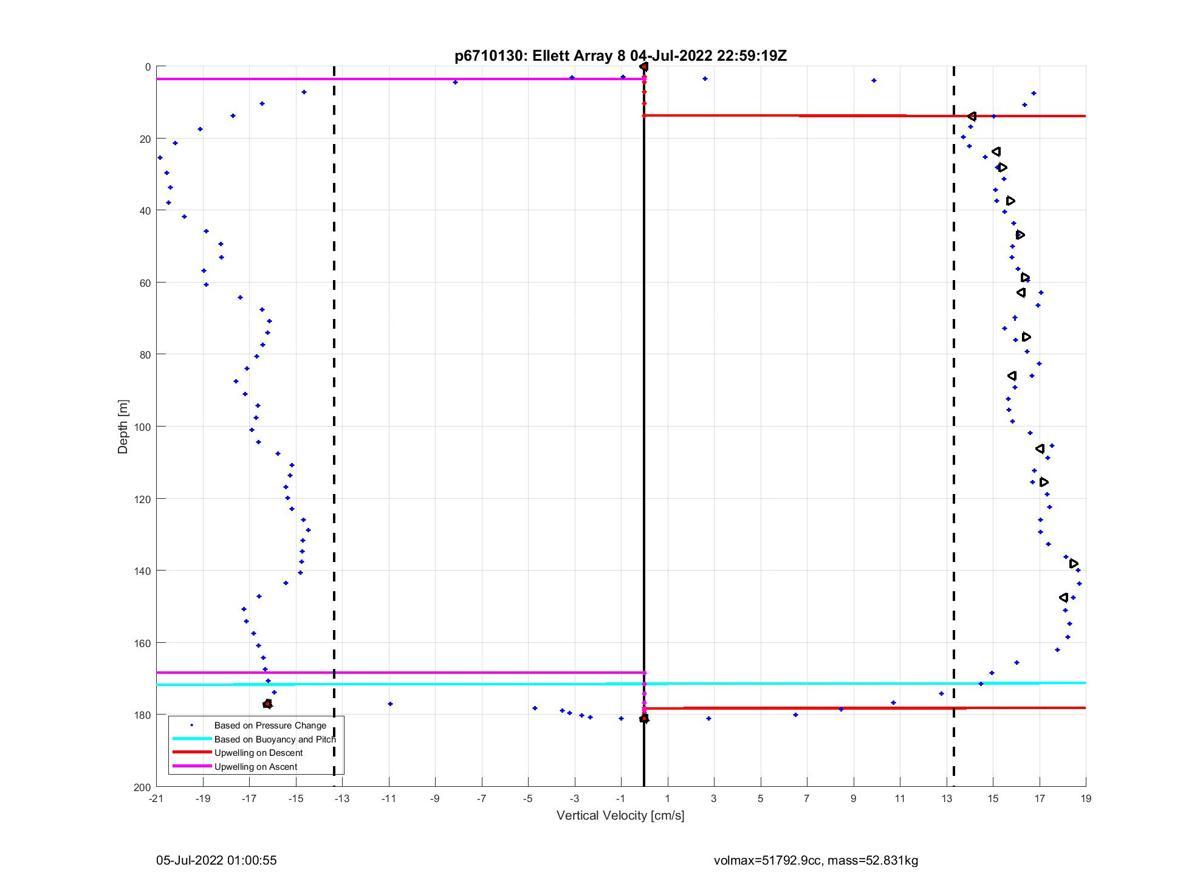The height and width of the screenshot is (885, 1200).
Task: Click the positive x-axis tick label "3"
Action: click(714, 799)
